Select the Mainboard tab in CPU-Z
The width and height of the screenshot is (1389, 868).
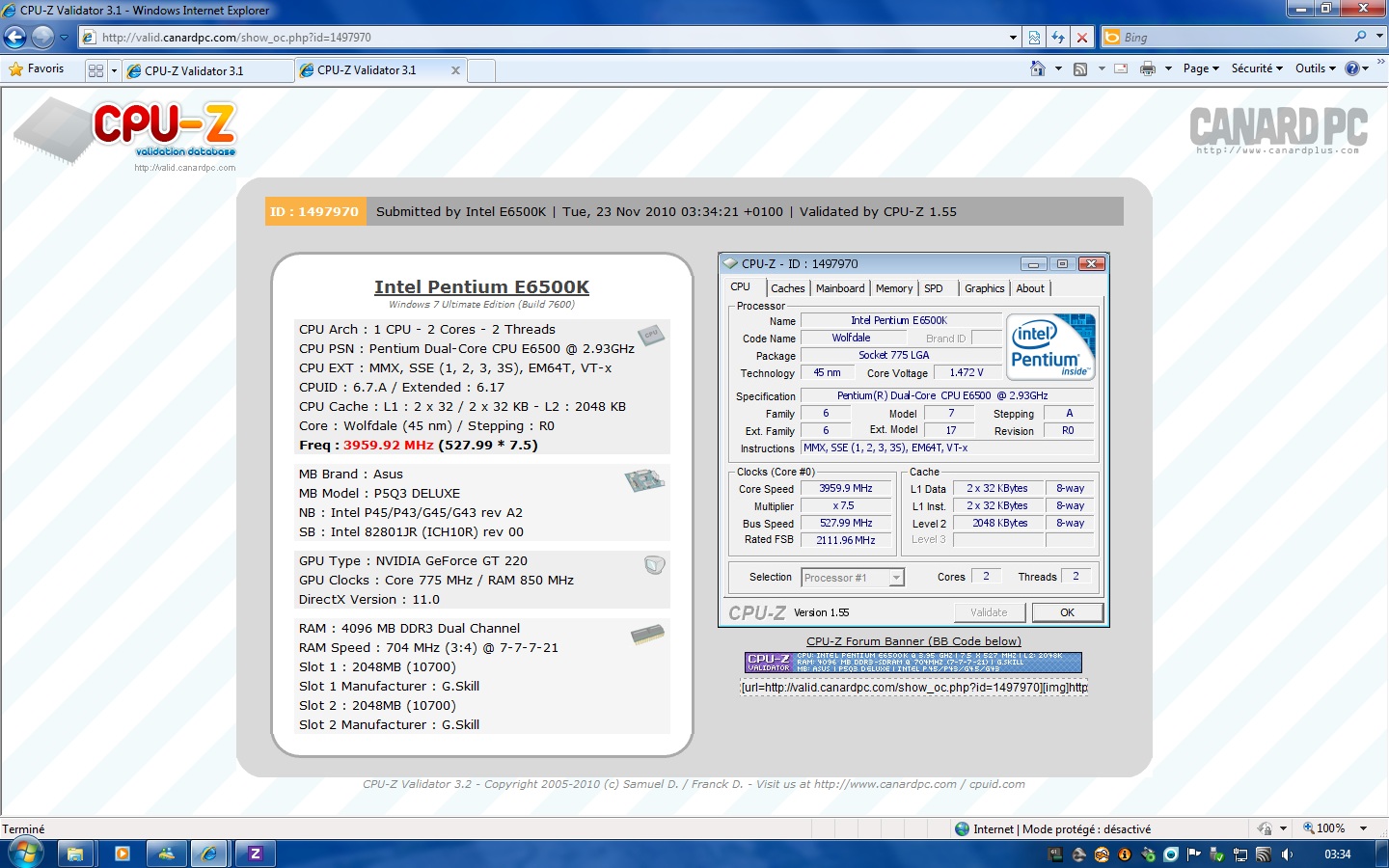pyautogui.click(x=840, y=288)
